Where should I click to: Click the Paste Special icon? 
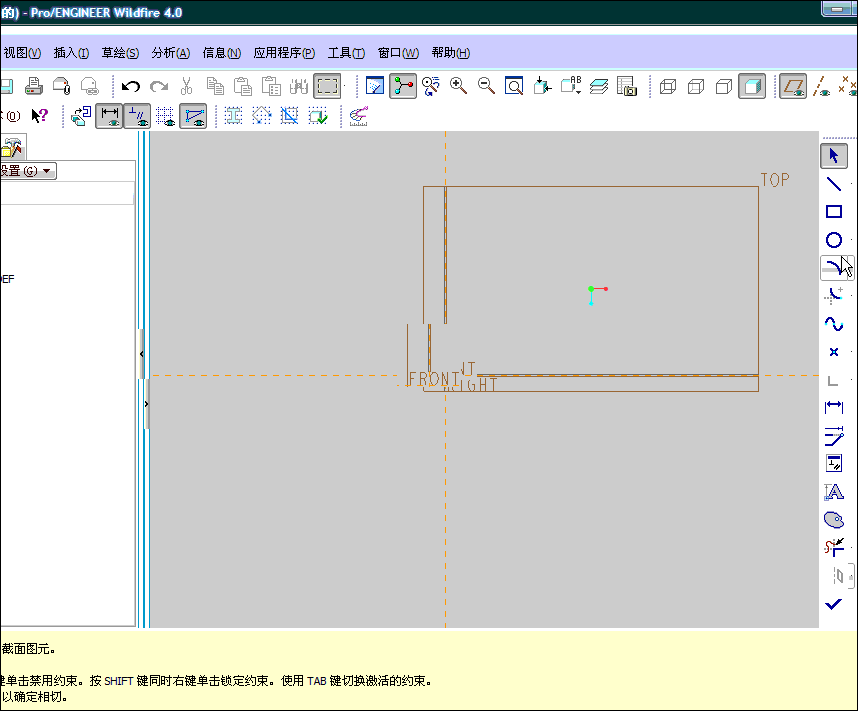[271, 86]
